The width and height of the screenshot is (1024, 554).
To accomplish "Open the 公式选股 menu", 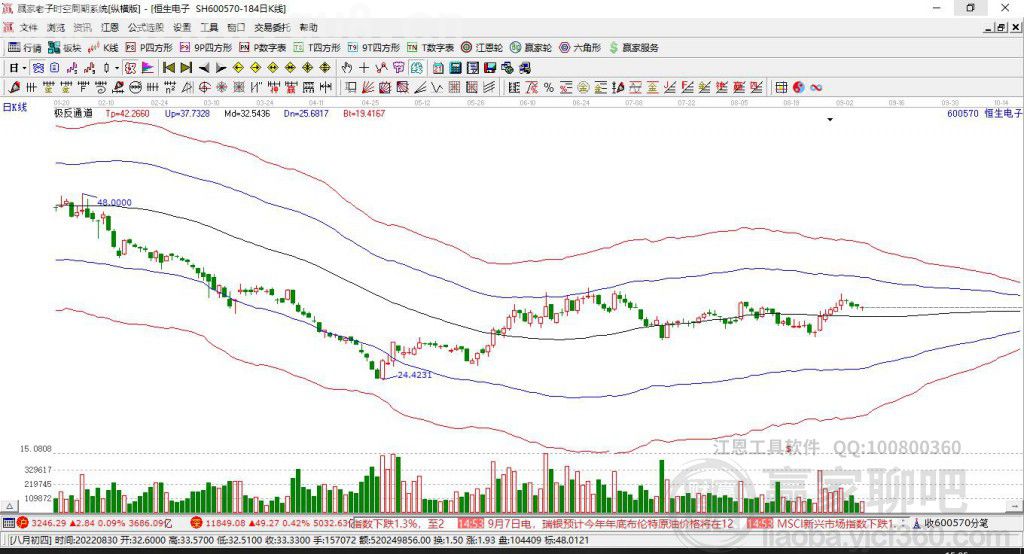I will click(146, 27).
